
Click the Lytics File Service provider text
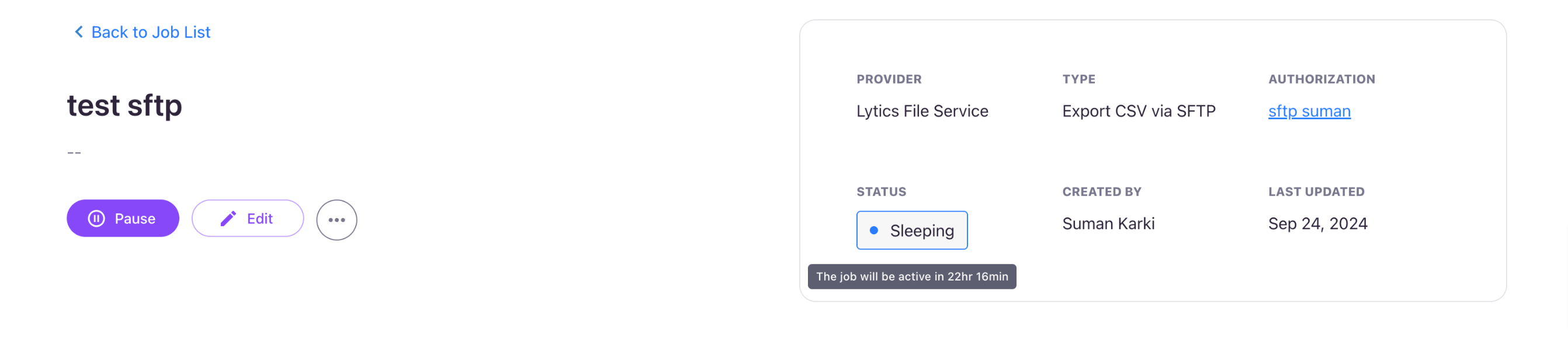pos(922,111)
